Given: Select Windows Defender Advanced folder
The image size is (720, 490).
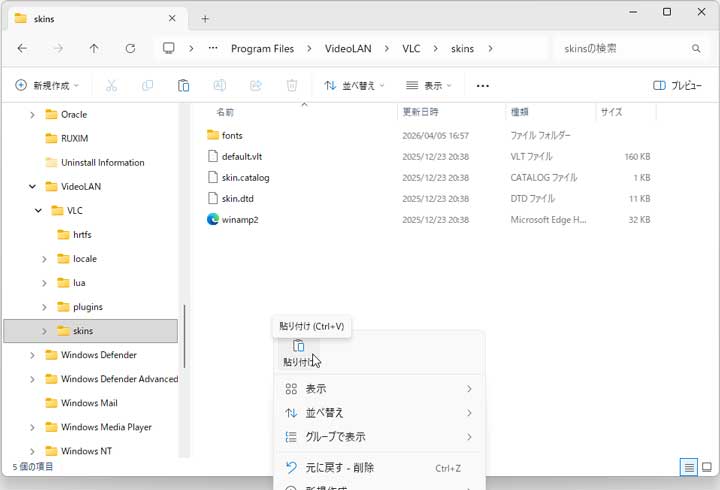Looking at the screenshot, I should coord(119,379).
